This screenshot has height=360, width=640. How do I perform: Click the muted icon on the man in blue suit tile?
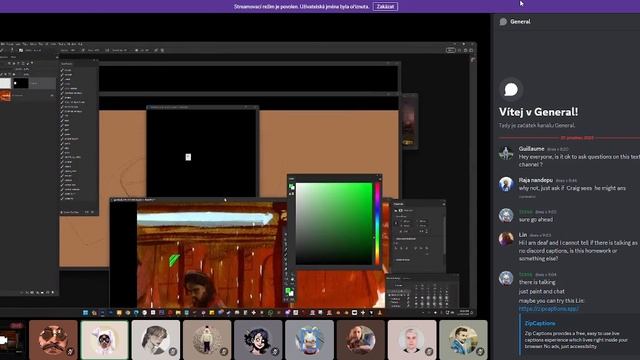click(480, 351)
